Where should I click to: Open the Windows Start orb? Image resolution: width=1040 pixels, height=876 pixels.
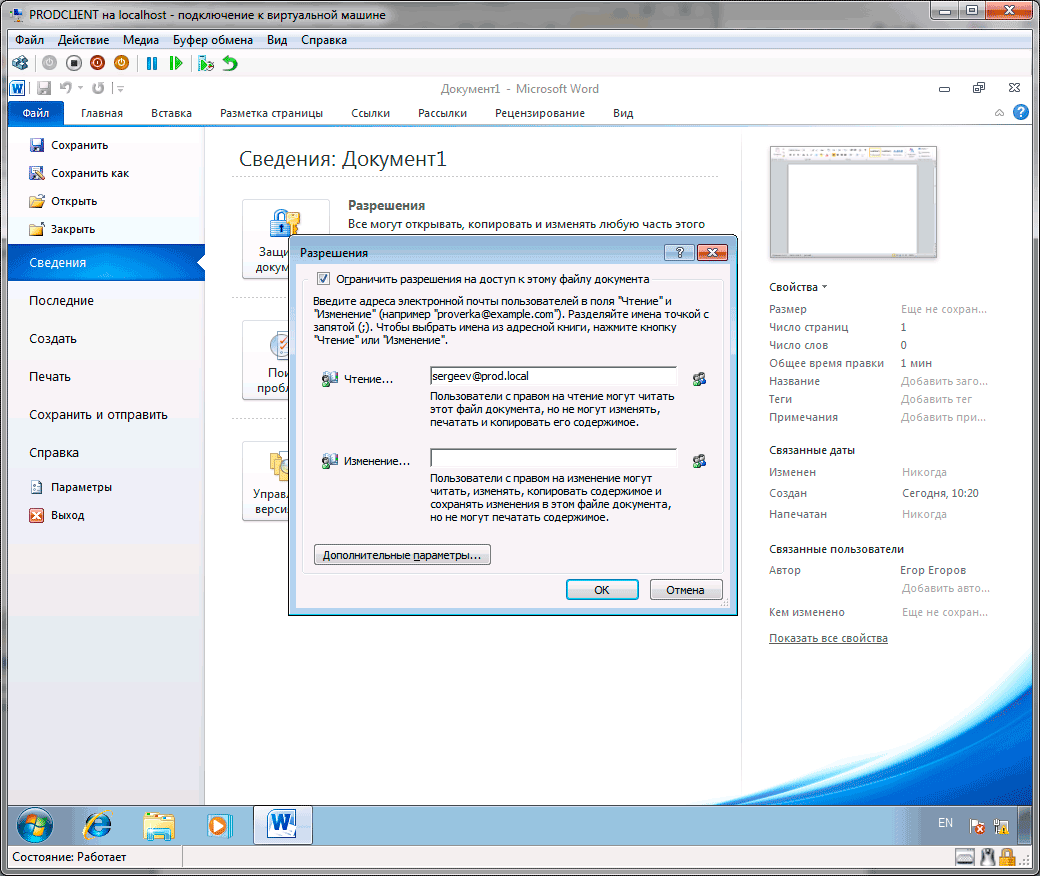pos(34,826)
